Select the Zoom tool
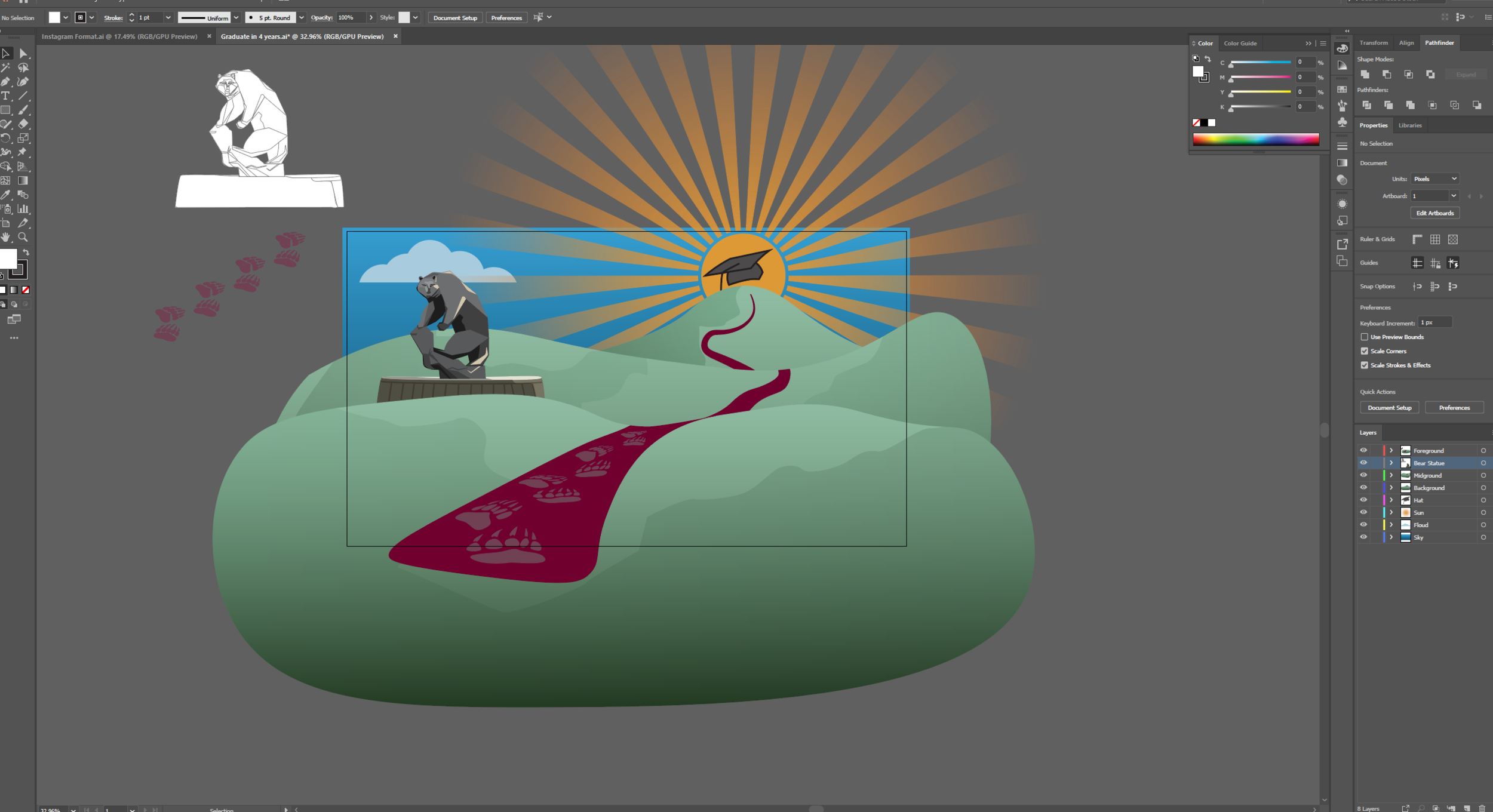This screenshot has width=1493, height=812. pyautogui.click(x=23, y=237)
